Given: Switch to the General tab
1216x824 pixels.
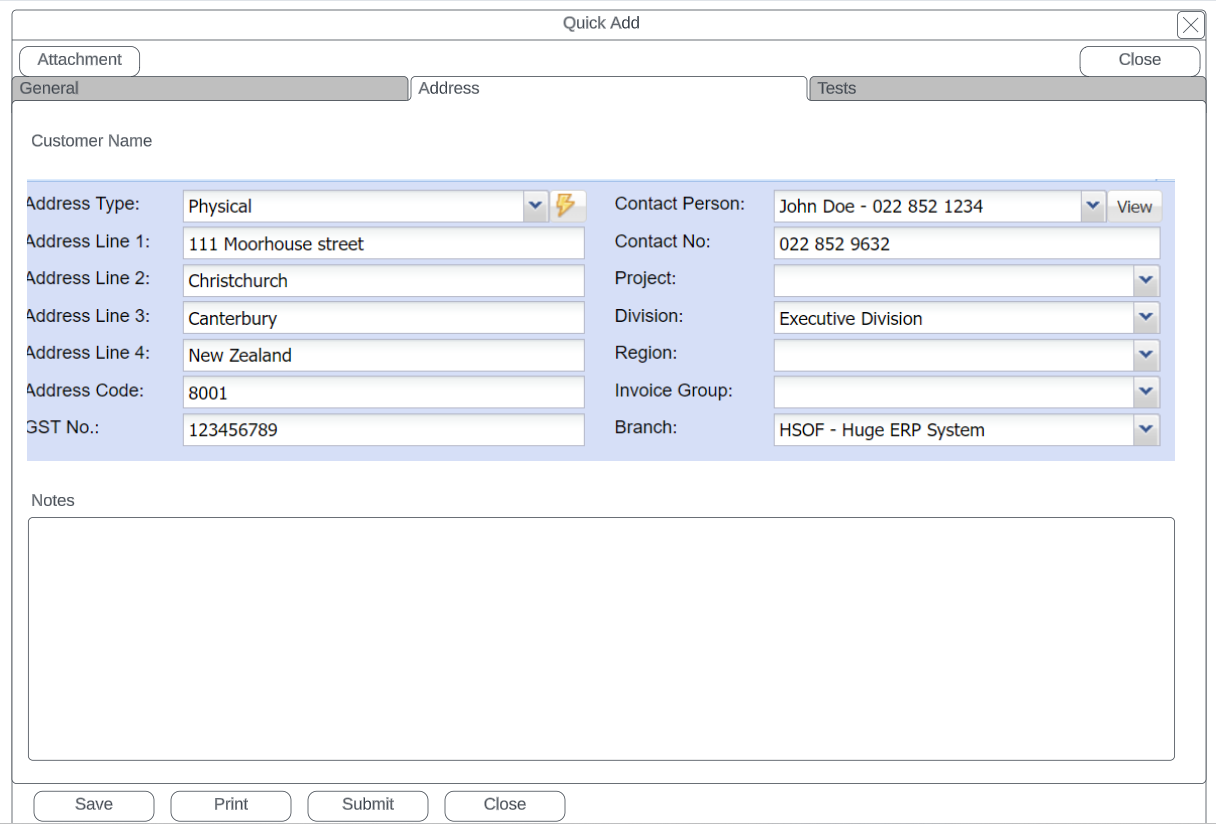Looking at the screenshot, I should (210, 88).
